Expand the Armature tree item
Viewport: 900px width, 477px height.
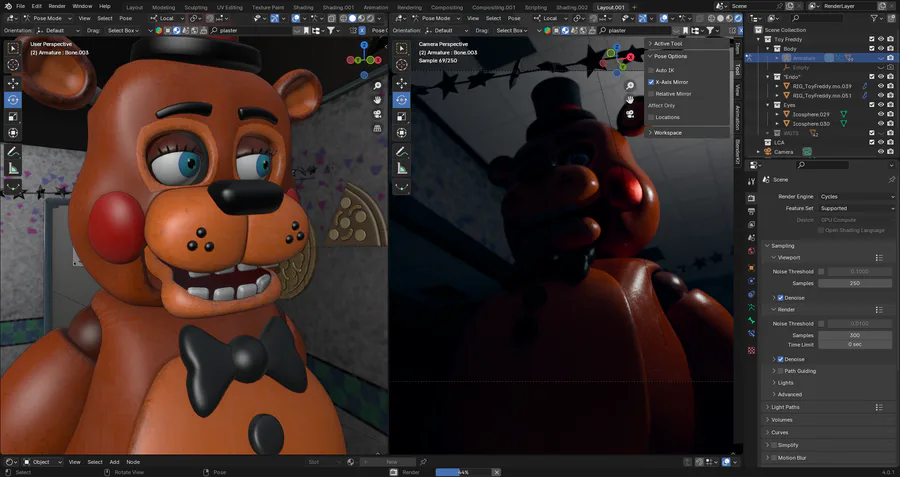coord(777,58)
